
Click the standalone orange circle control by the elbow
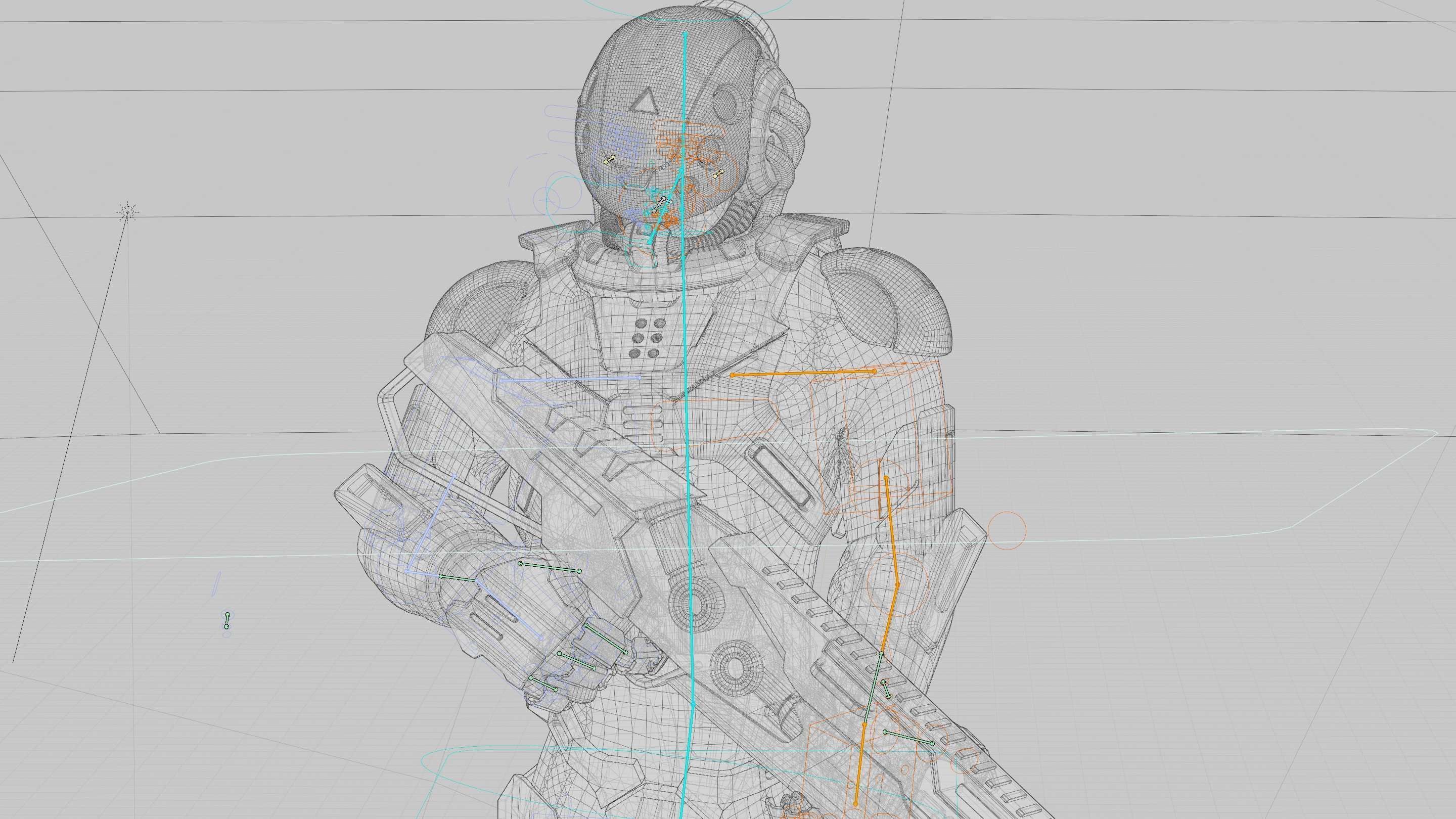tap(1007, 530)
